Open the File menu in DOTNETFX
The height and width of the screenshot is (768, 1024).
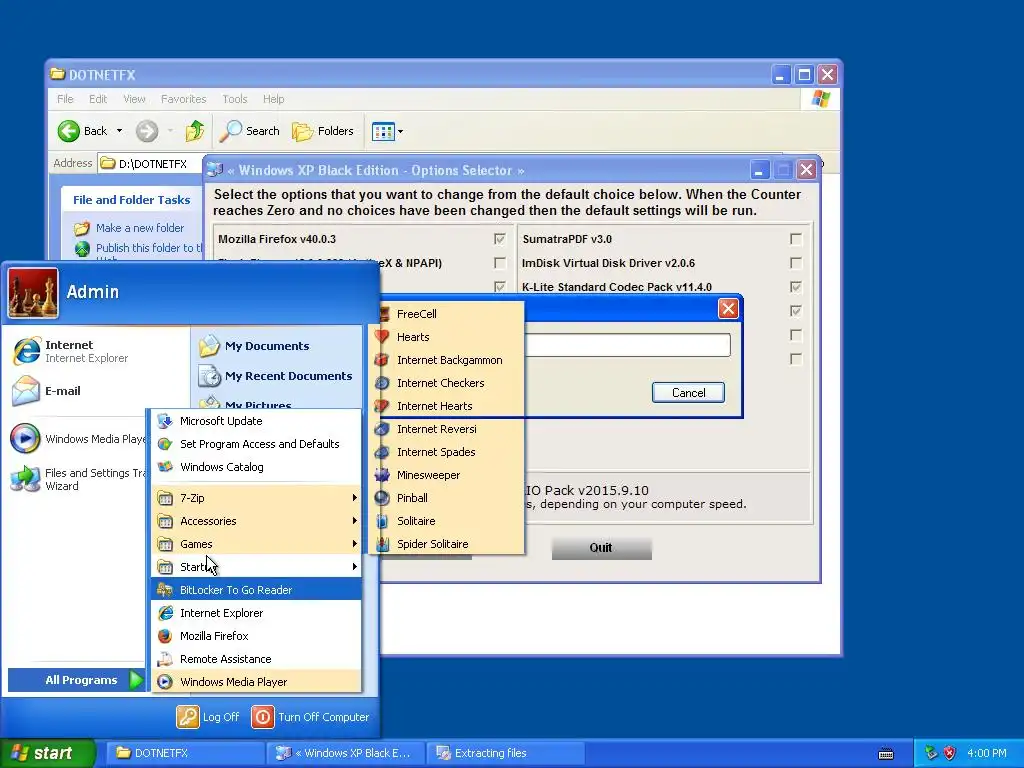[x=65, y=99]
